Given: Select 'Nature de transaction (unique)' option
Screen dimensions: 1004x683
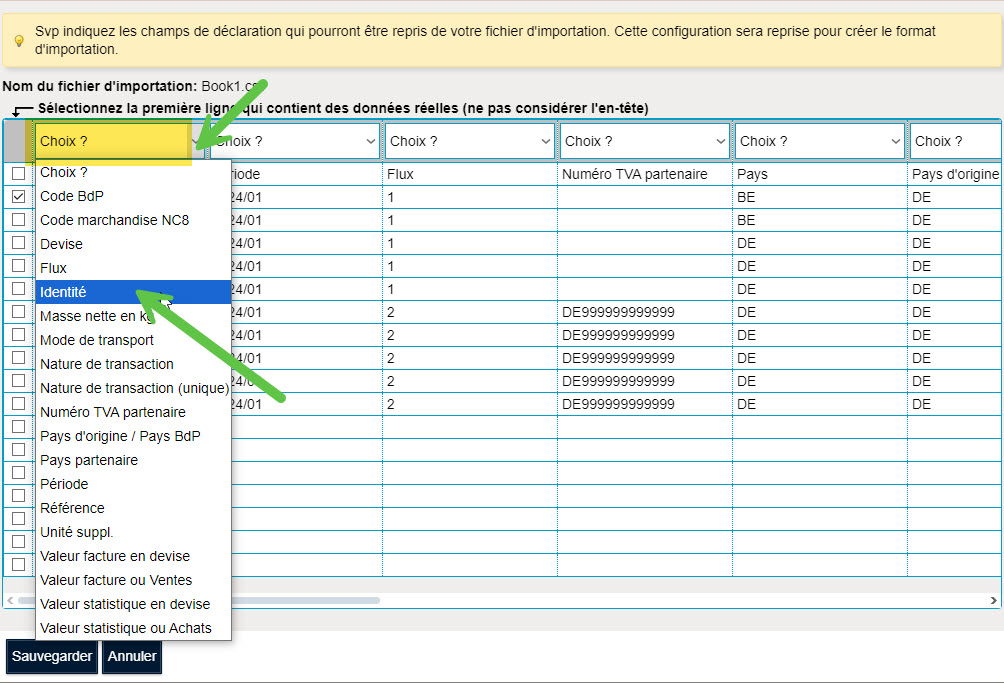Looking at the screenshot, I should [133, 389].
